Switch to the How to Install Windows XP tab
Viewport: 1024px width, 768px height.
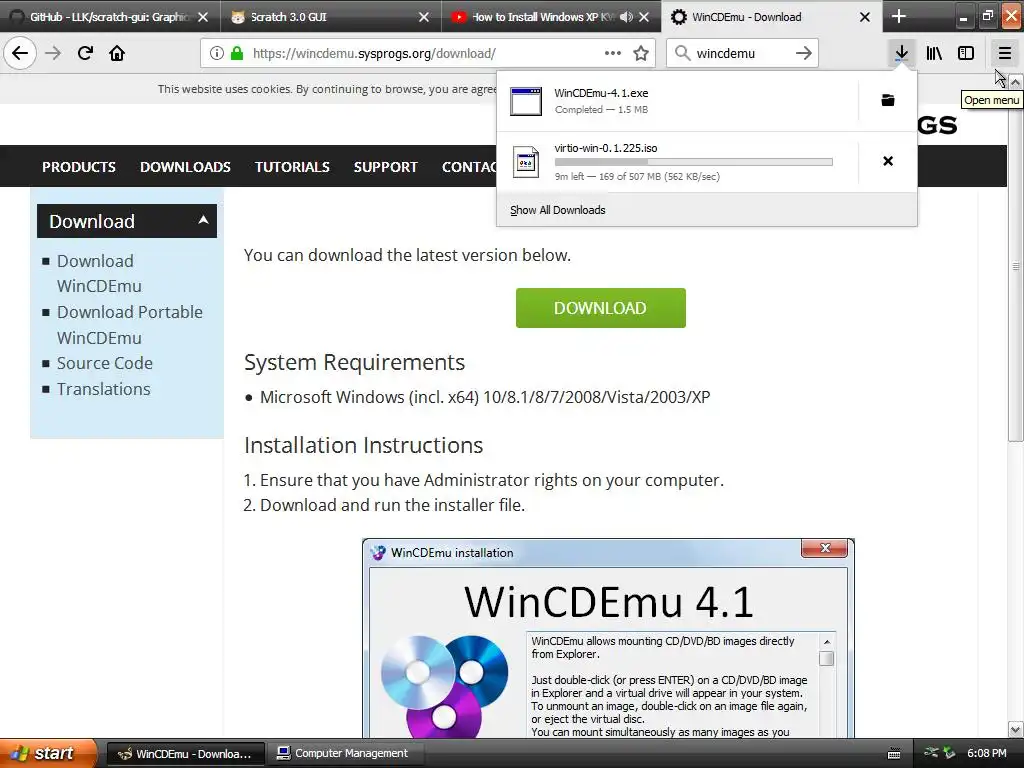coord(552,17)
